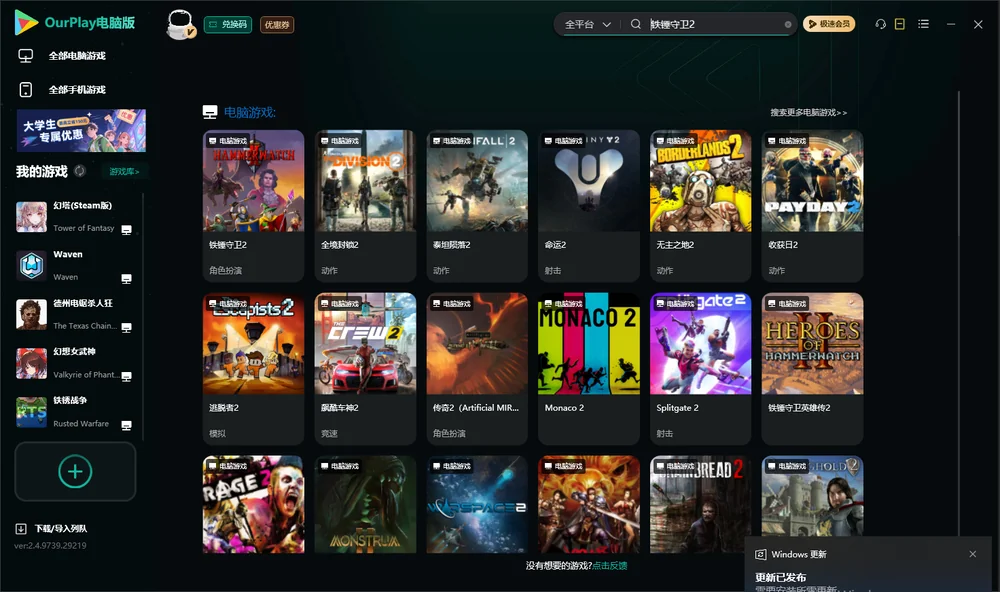Open 全部手机游戏 in the sidebar

(77, 90)
